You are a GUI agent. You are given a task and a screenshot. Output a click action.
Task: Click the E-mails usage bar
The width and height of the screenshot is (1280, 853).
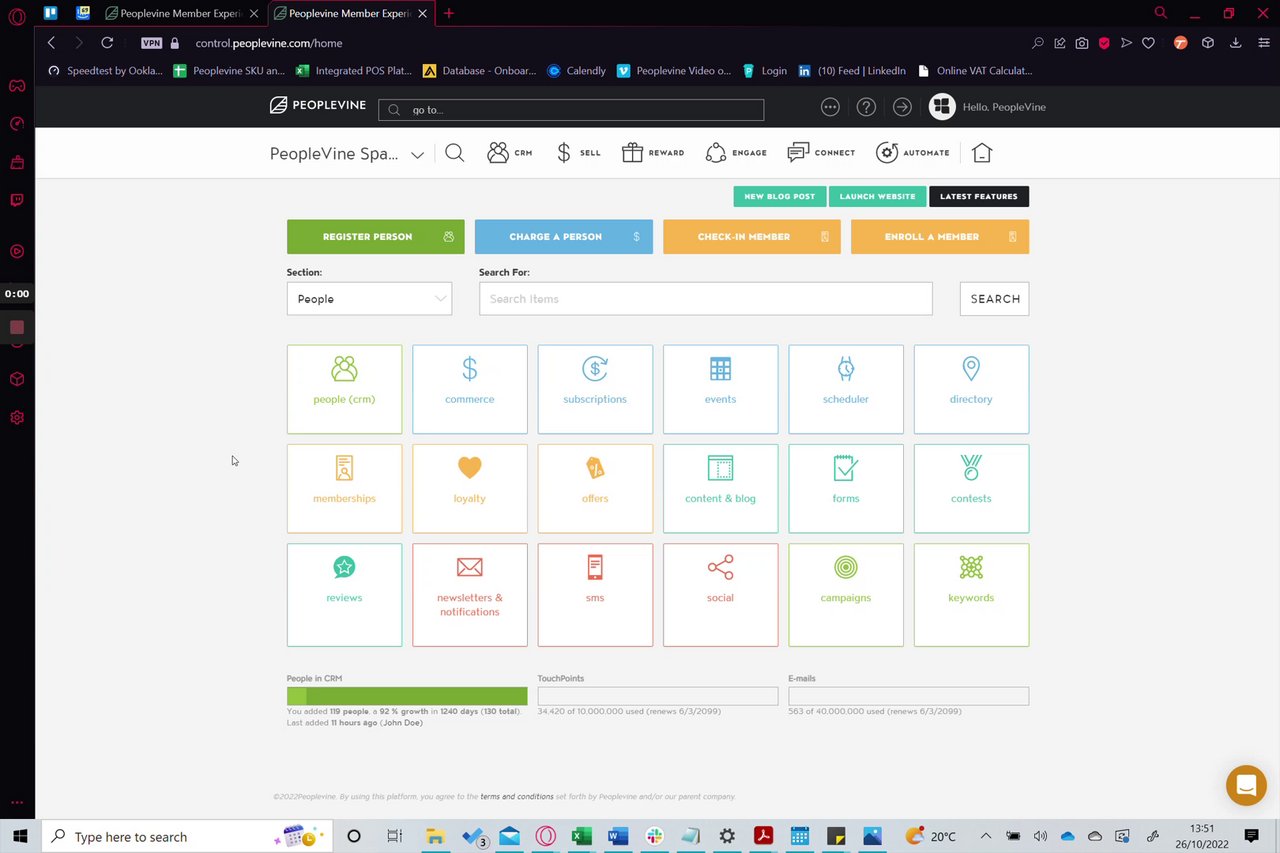pyautogui.click(x=908, y=696)
